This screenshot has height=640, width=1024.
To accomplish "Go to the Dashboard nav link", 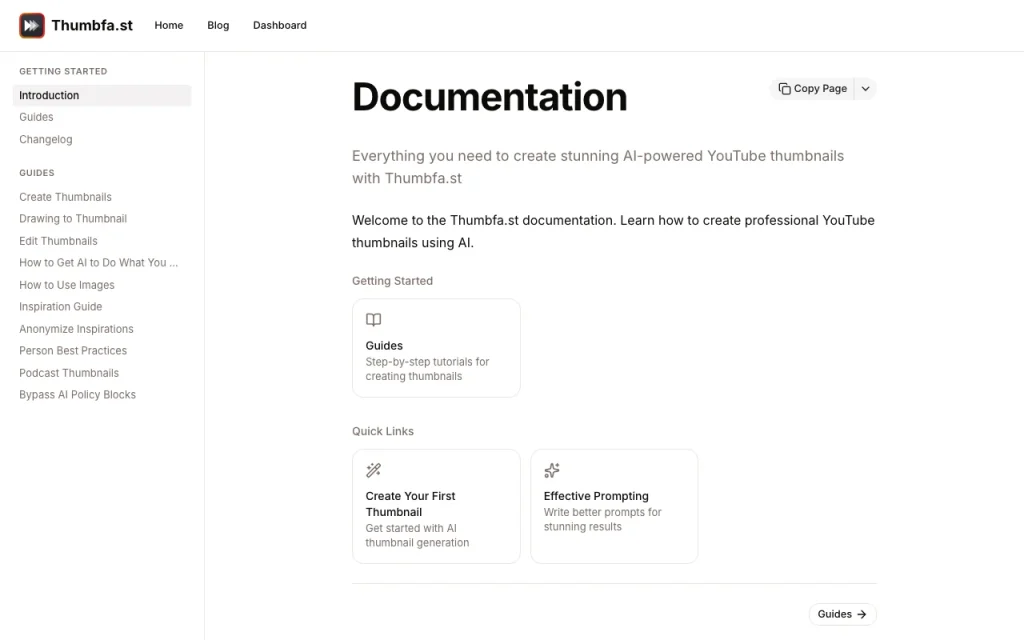I will (280, 25).
